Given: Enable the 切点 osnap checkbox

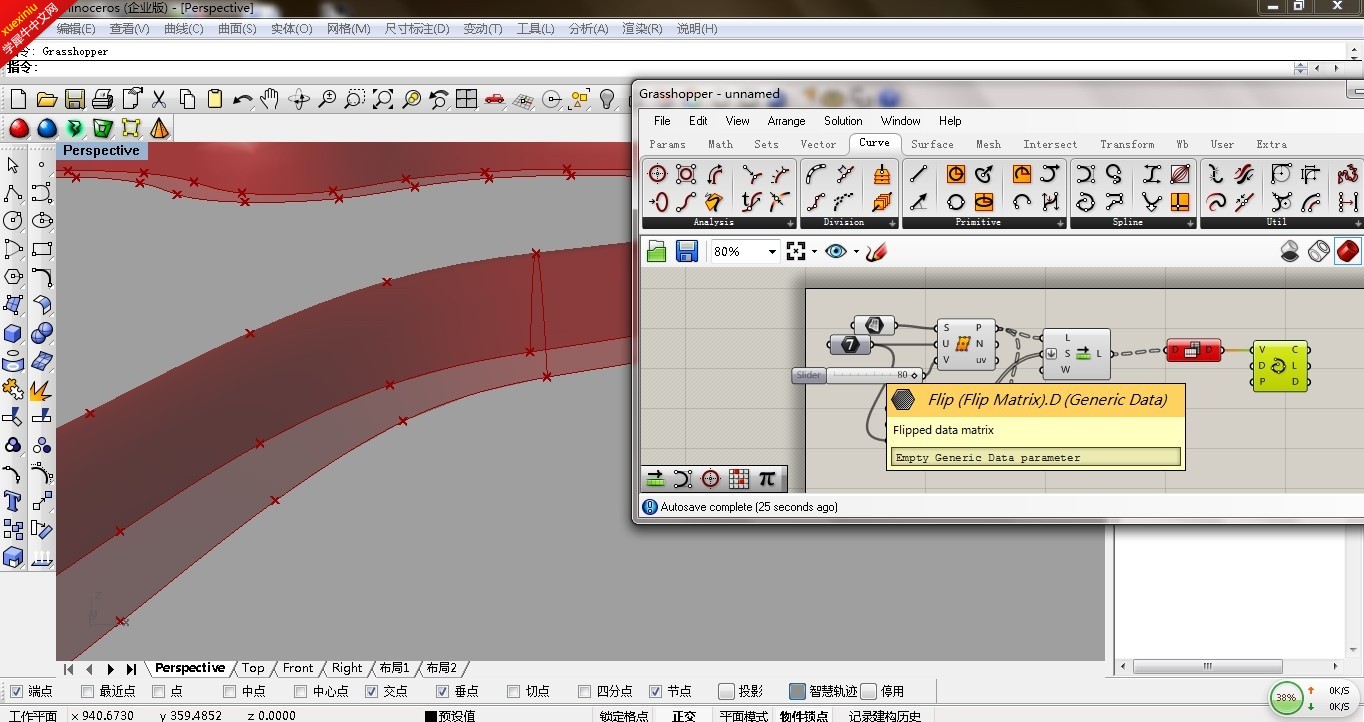Looking at the screenshot, I should pyautogui.click(x=513, y=691).
